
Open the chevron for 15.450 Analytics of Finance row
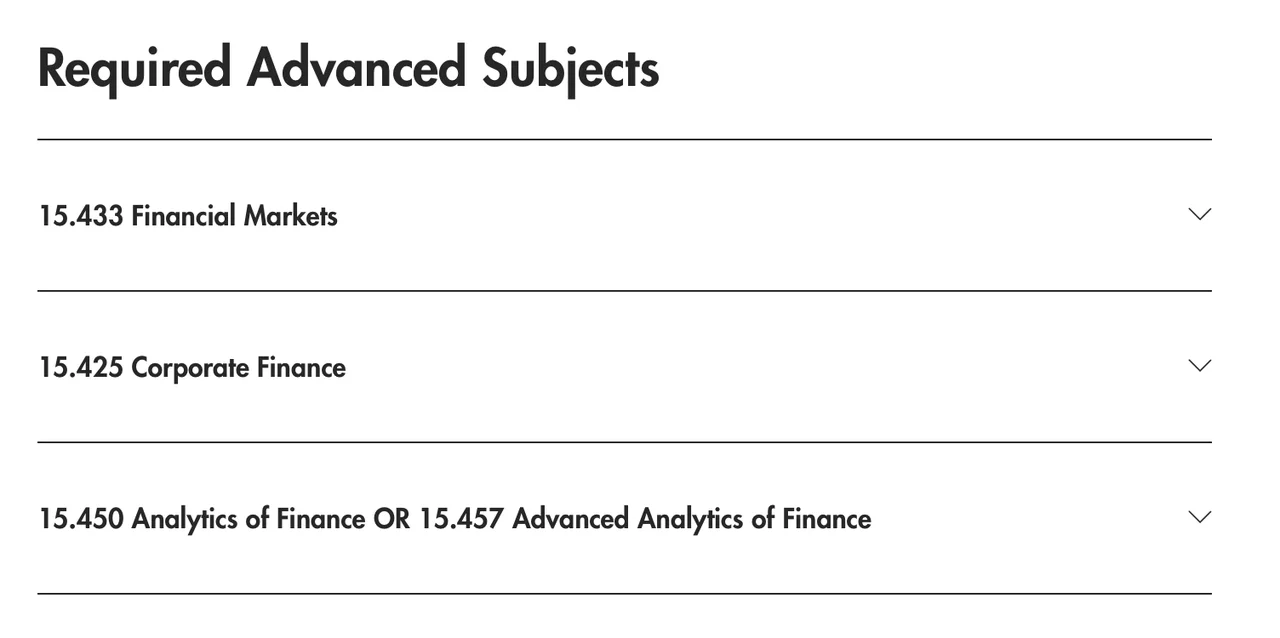(x=1199, y=517)
